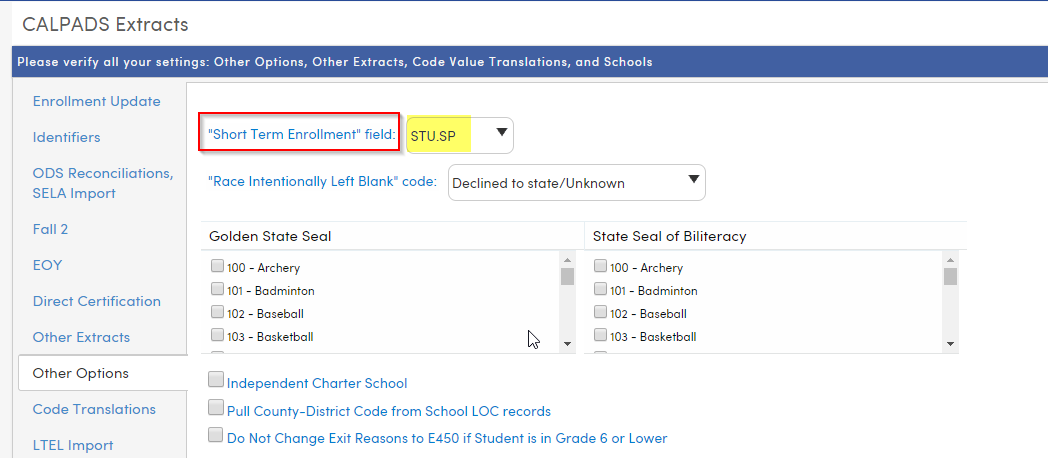Check 101 - Badminton under State Seal of Biliteracy
The height and width of the screenshot is (458, 1048).
600,289
